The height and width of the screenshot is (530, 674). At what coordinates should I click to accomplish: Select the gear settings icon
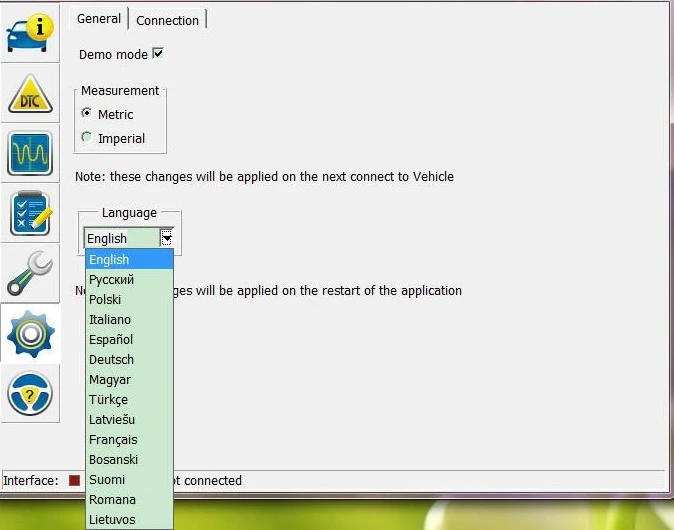coord(30,334)
